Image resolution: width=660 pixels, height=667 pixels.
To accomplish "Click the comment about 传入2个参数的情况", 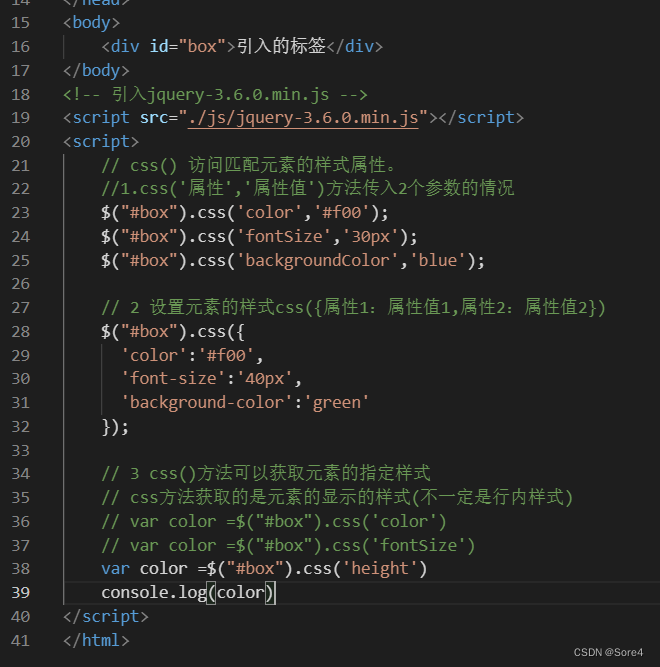I will coord(307,188).
